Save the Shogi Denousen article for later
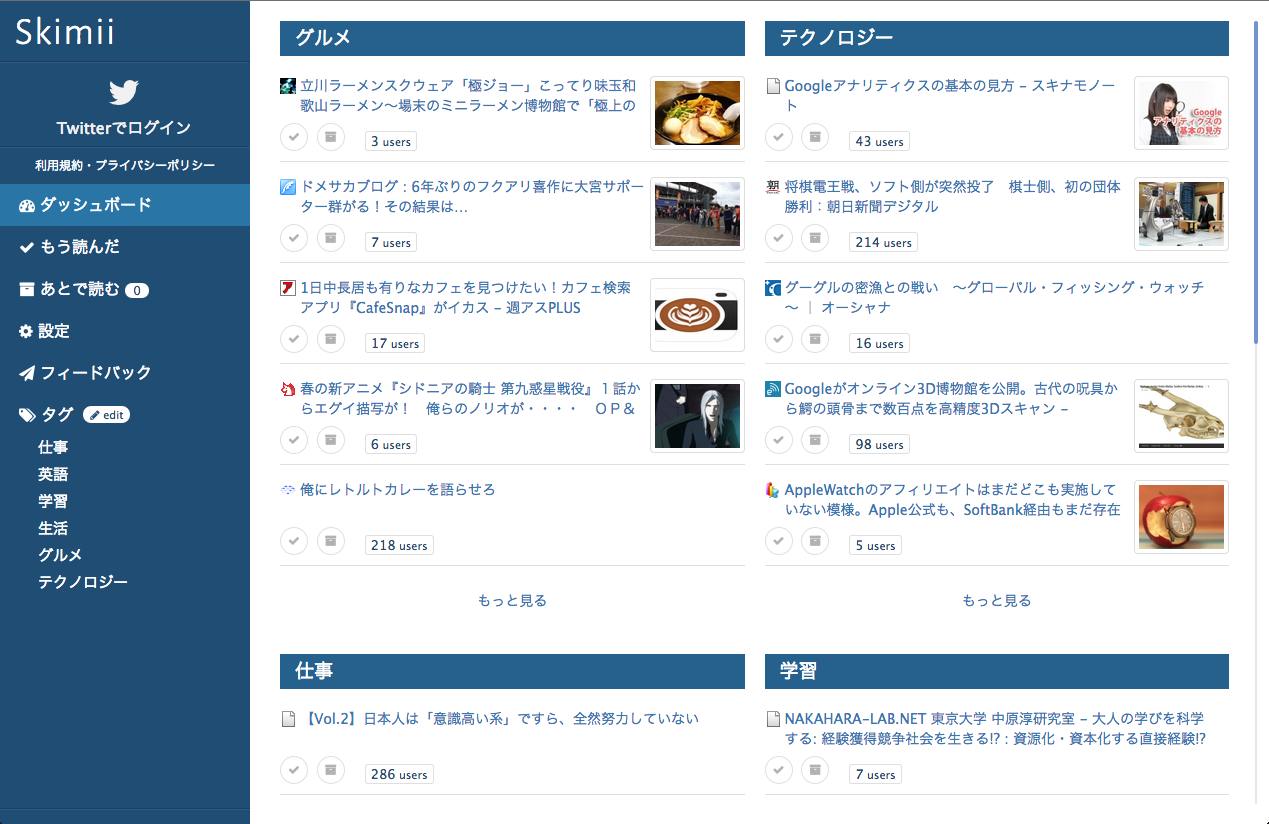 [x=815, y=238]
